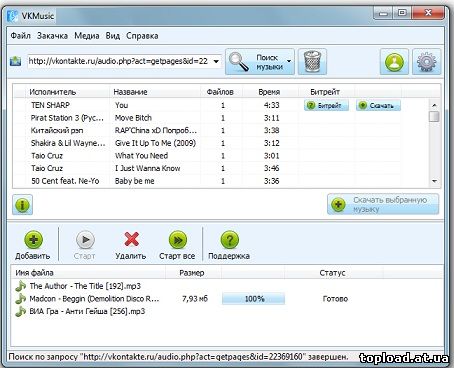Open the Закачка menu

[52, 36]
